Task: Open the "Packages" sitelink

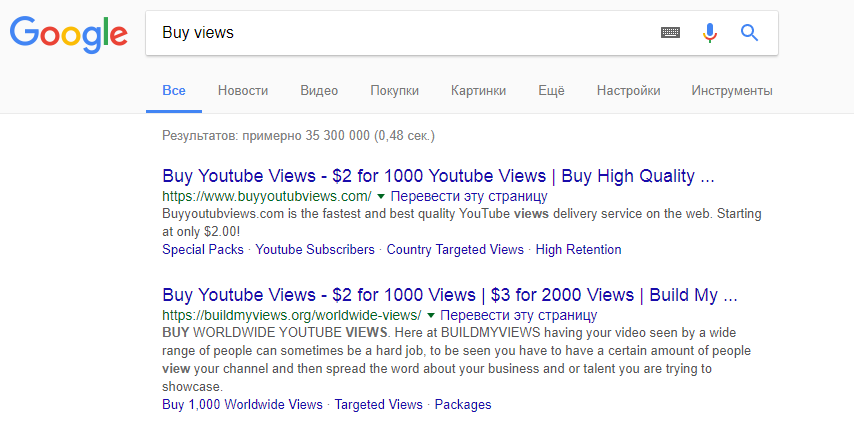Action: pyautogui.click(x=463, y=405)
